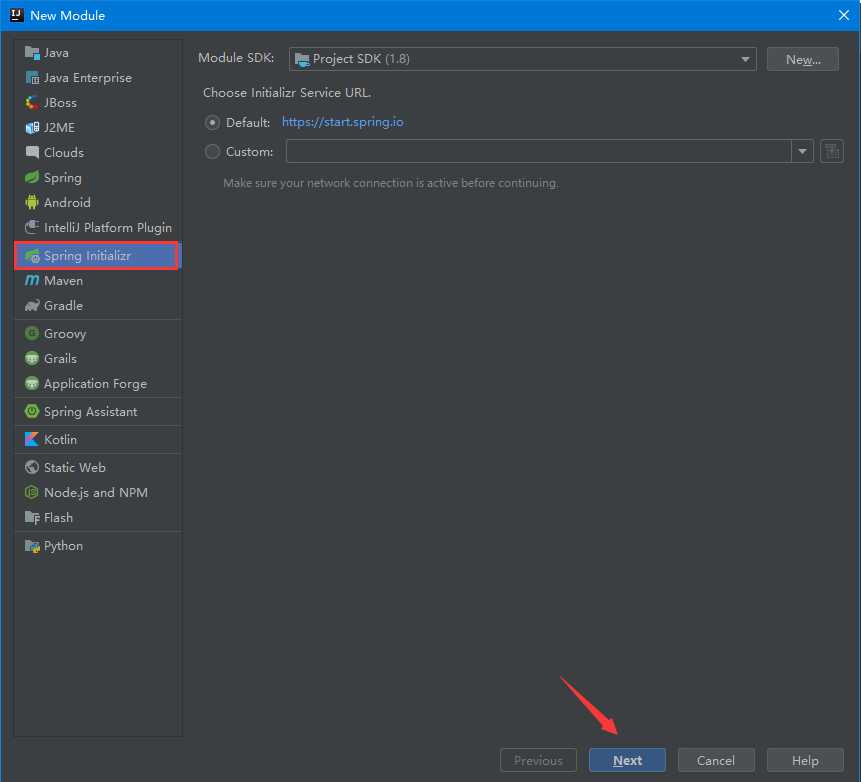Click the Clouds icon

(32, 152)
